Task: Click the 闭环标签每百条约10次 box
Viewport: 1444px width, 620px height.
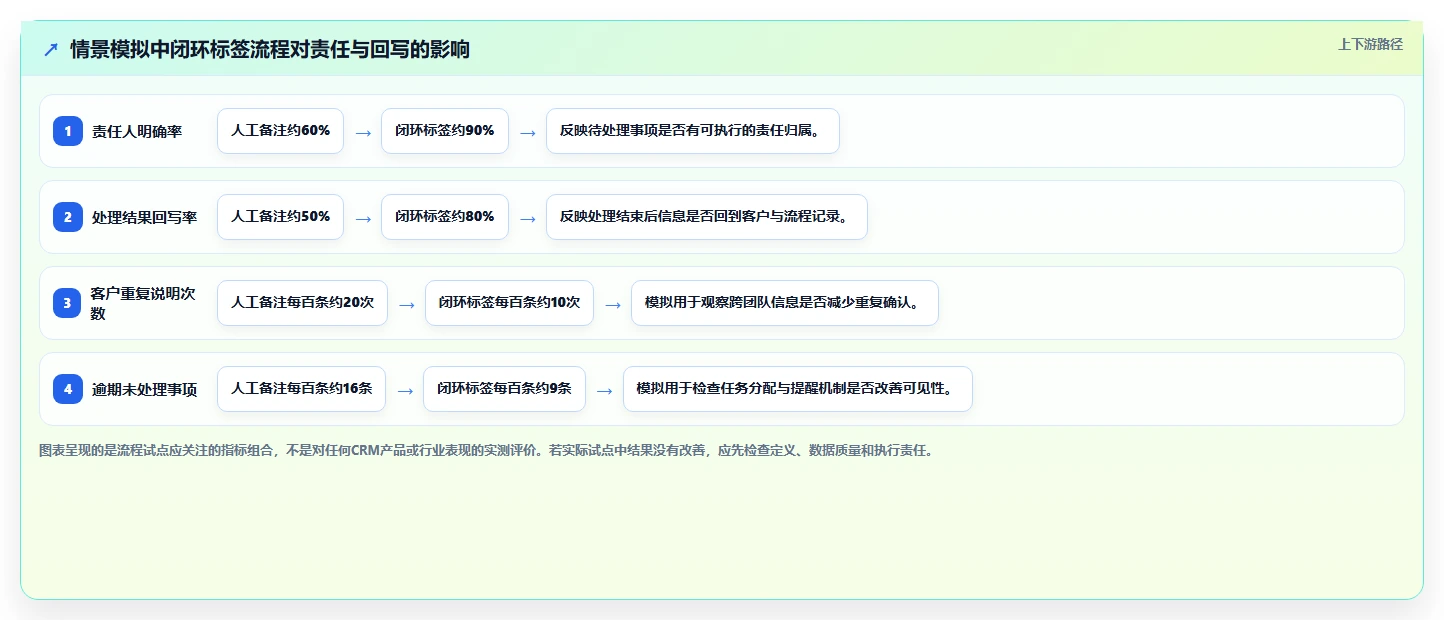Action: coord(509,303)
